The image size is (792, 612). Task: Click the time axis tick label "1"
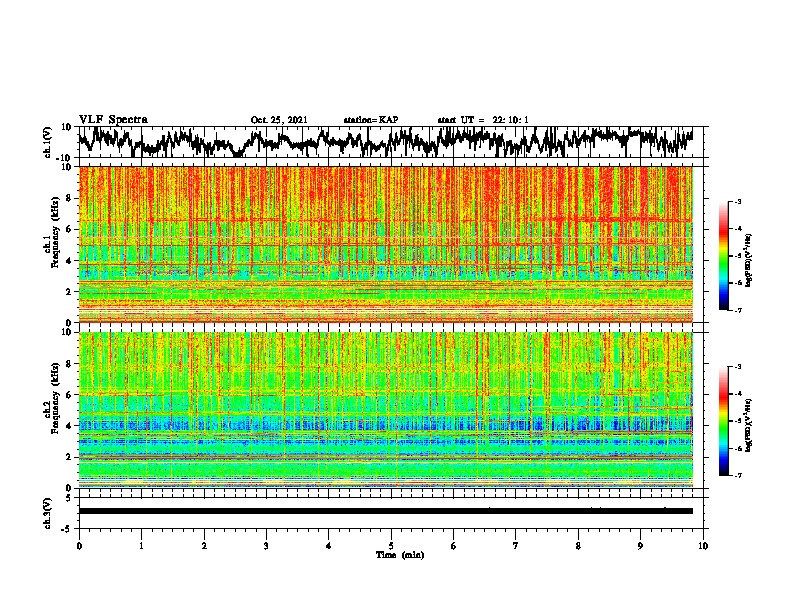tap(141, 546)
